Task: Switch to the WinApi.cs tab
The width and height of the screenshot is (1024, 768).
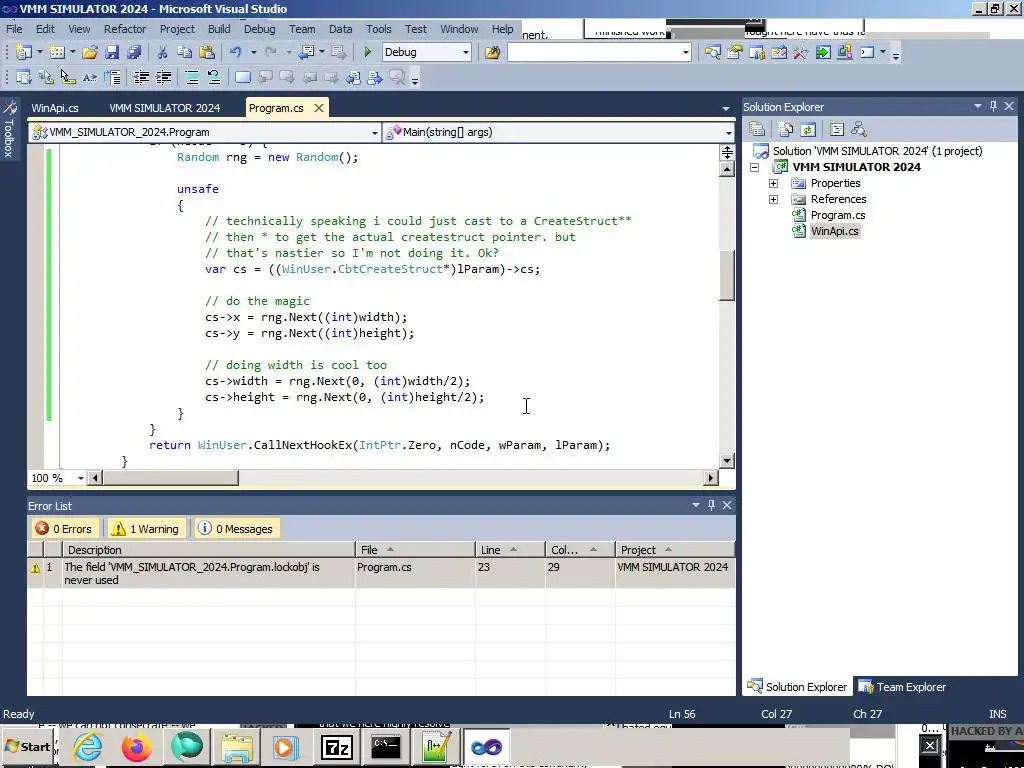Action: click(x=55, y=108)
